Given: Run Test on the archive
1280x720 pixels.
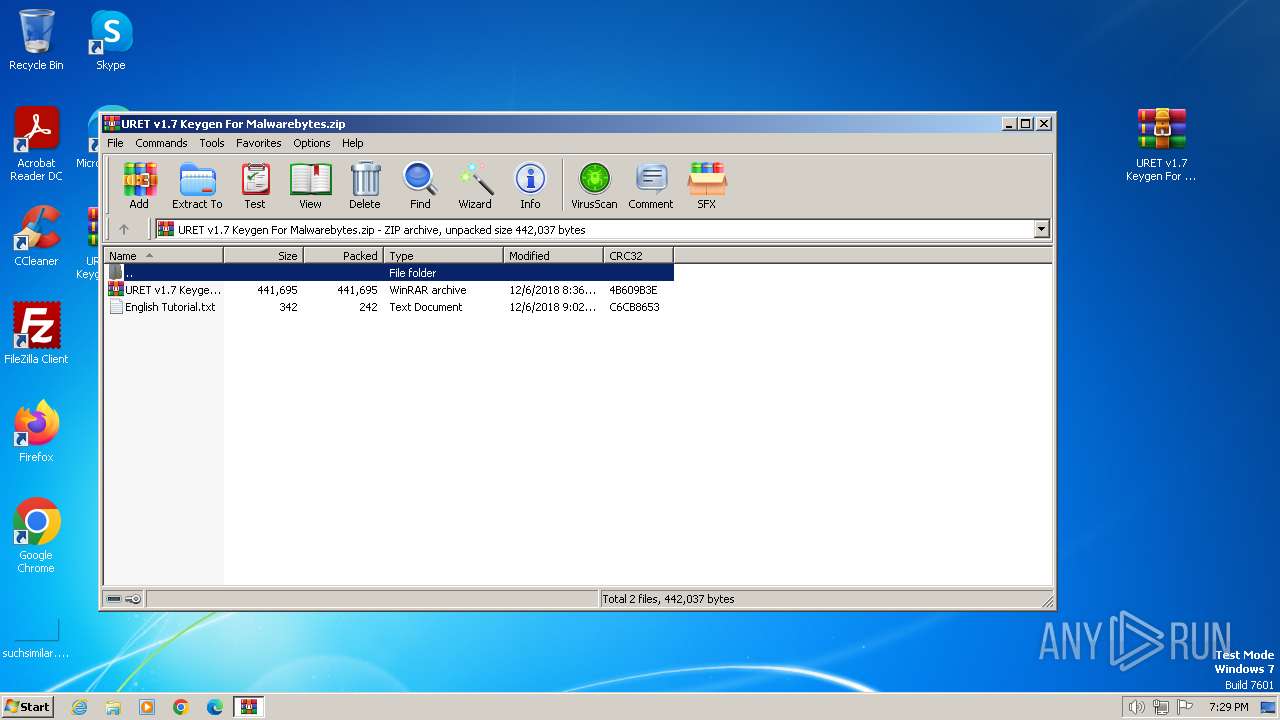Looking at the screenshot, I should pos(255,186).
